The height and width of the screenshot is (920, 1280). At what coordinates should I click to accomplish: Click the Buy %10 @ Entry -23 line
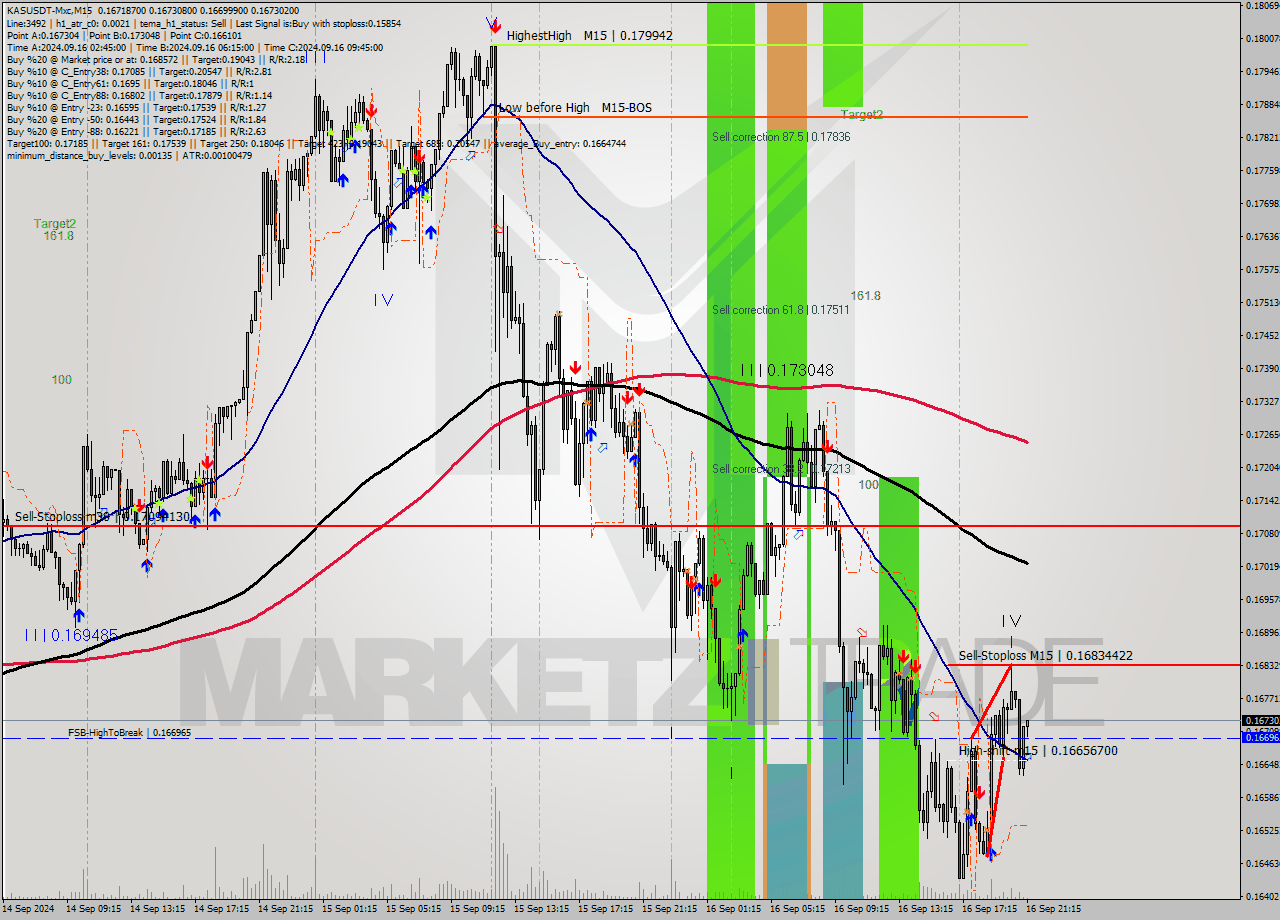[136, 107]
